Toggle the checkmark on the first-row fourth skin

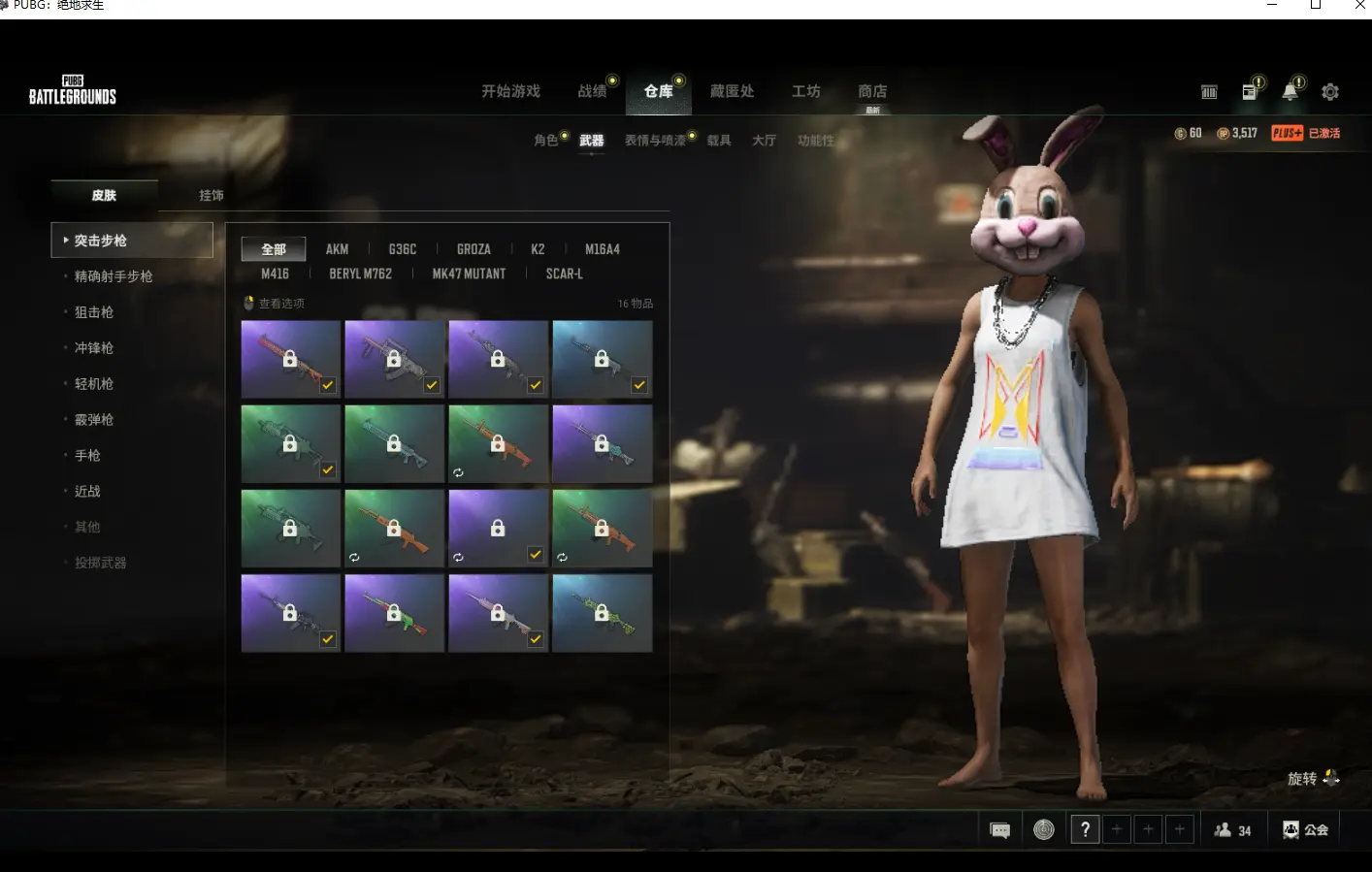pos(639,385)
